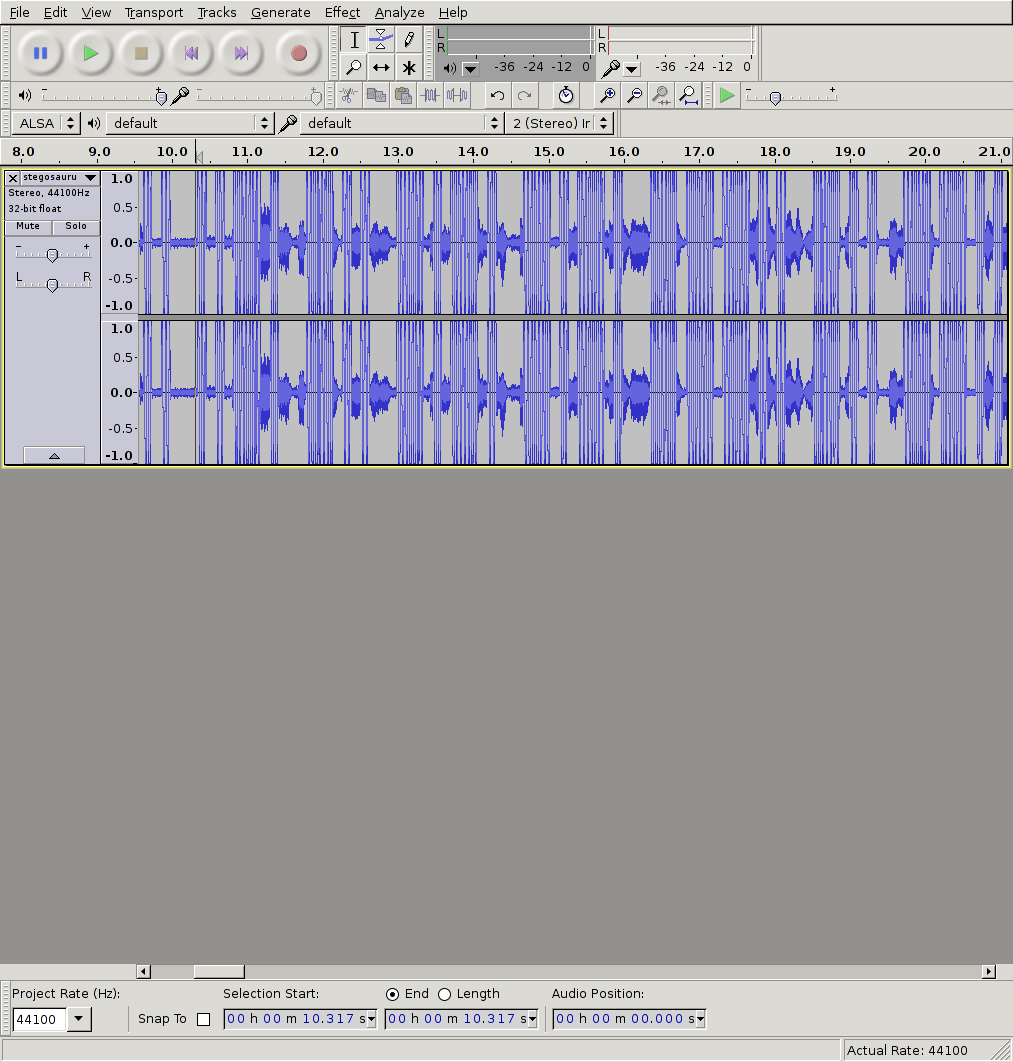The width and height of the screenshot is (1013, 1062).
Task: Click the Fit project zoom icon
Action: pos(688,95)
